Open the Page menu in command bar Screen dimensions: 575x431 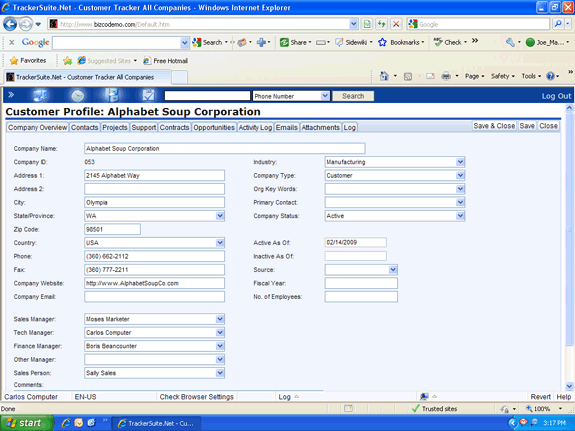474,76
